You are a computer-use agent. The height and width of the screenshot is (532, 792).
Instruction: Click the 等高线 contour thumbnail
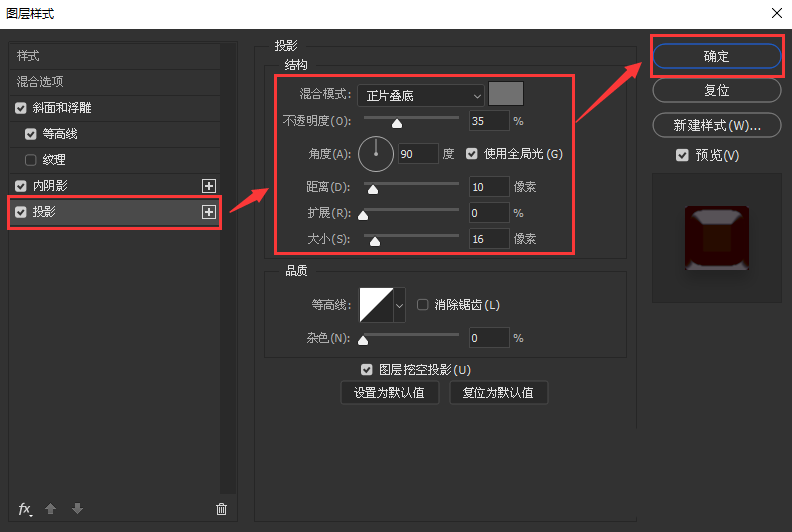pos(376,305)
